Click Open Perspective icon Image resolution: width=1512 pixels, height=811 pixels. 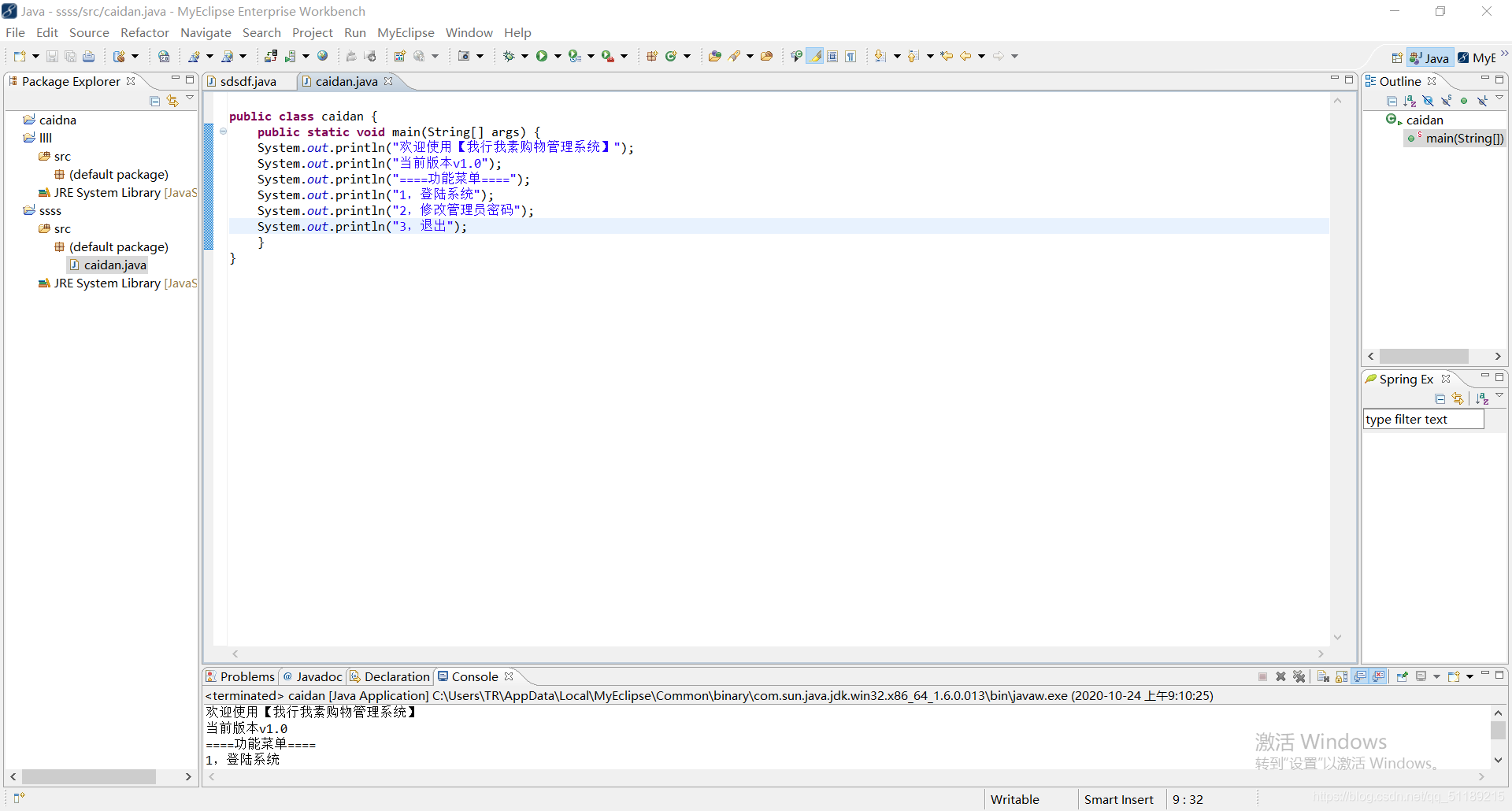click(x=1397, y=57)
